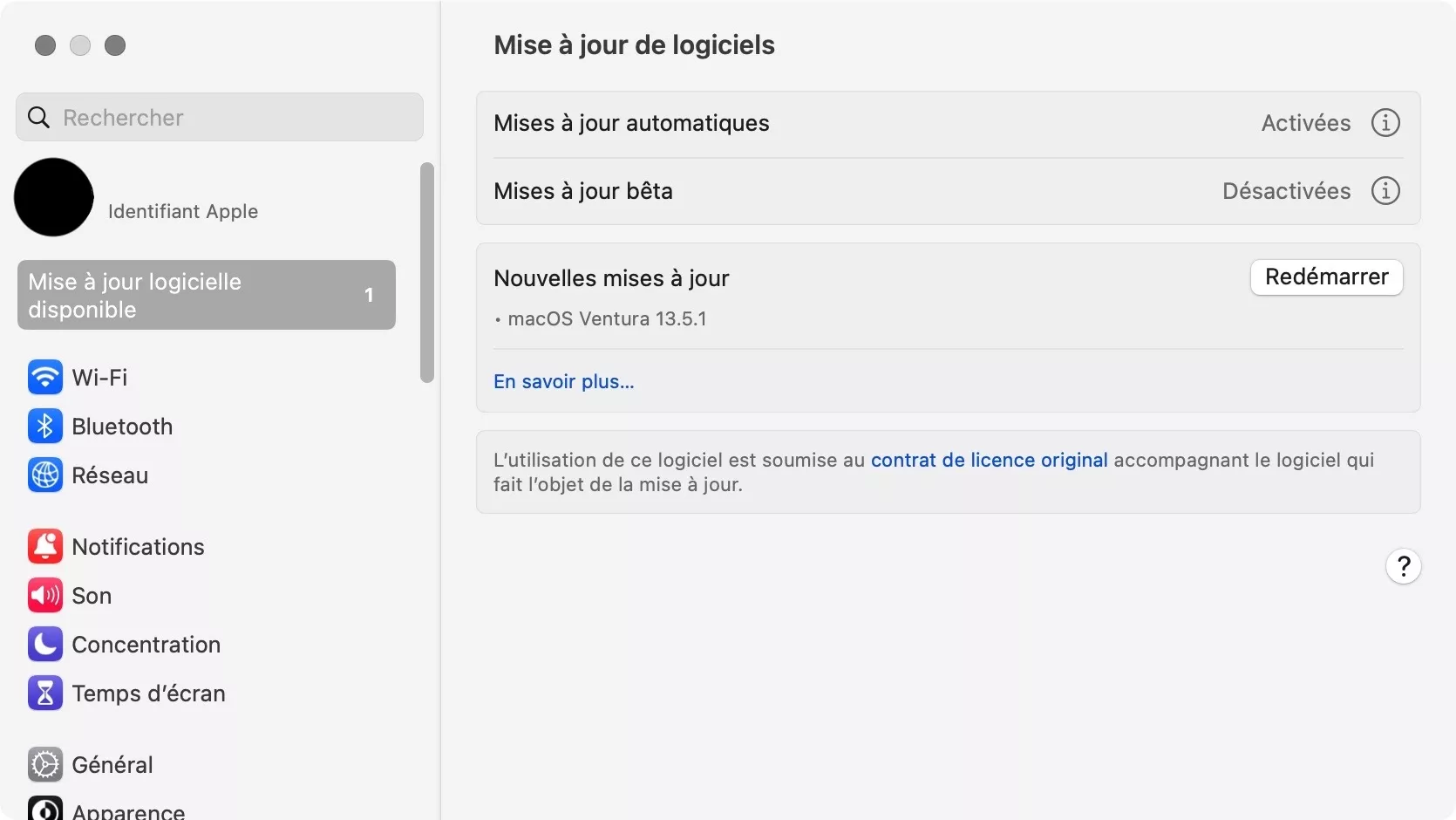Select Mise à jour logicielle disponible

(207, 295)
